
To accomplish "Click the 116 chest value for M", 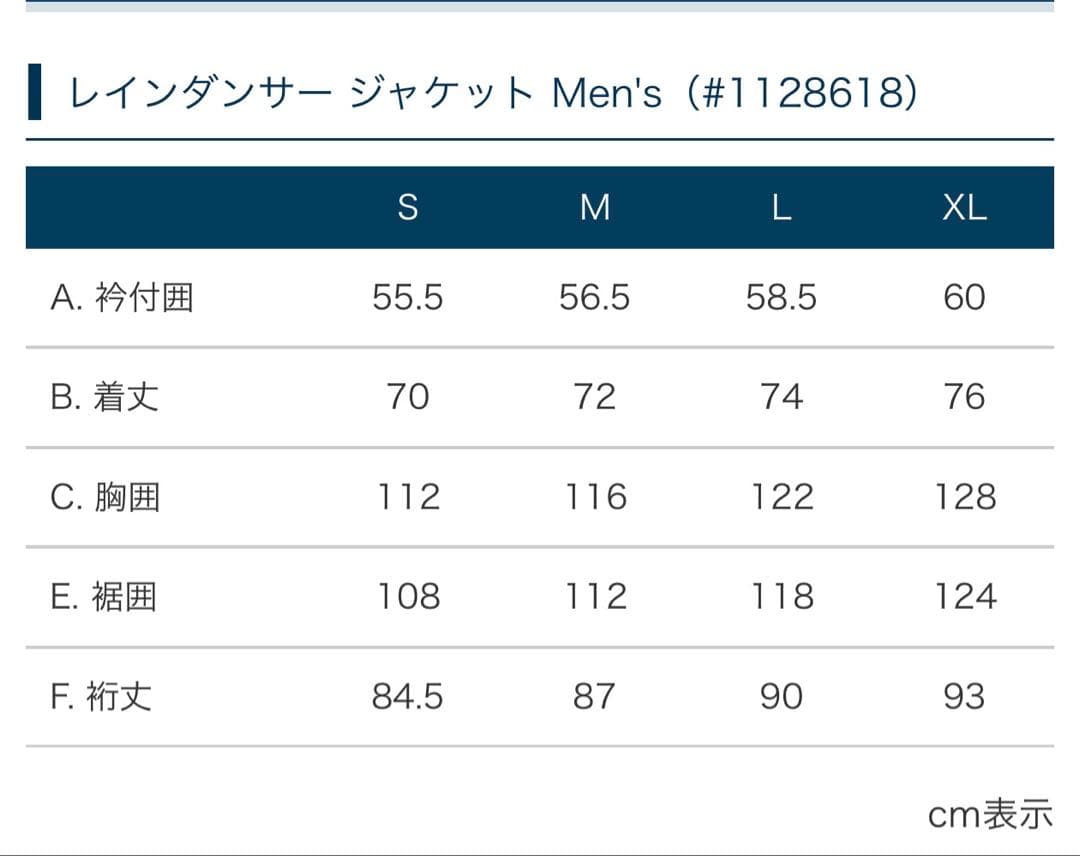I will tap(595, 497).
